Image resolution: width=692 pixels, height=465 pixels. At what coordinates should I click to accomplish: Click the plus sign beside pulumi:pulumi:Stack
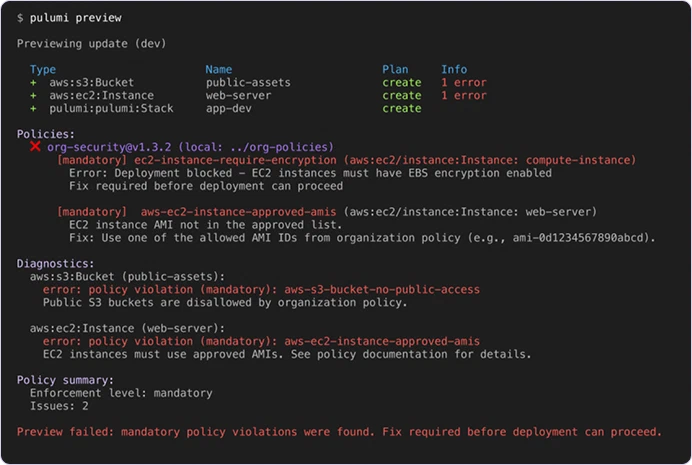pos(33,109)
